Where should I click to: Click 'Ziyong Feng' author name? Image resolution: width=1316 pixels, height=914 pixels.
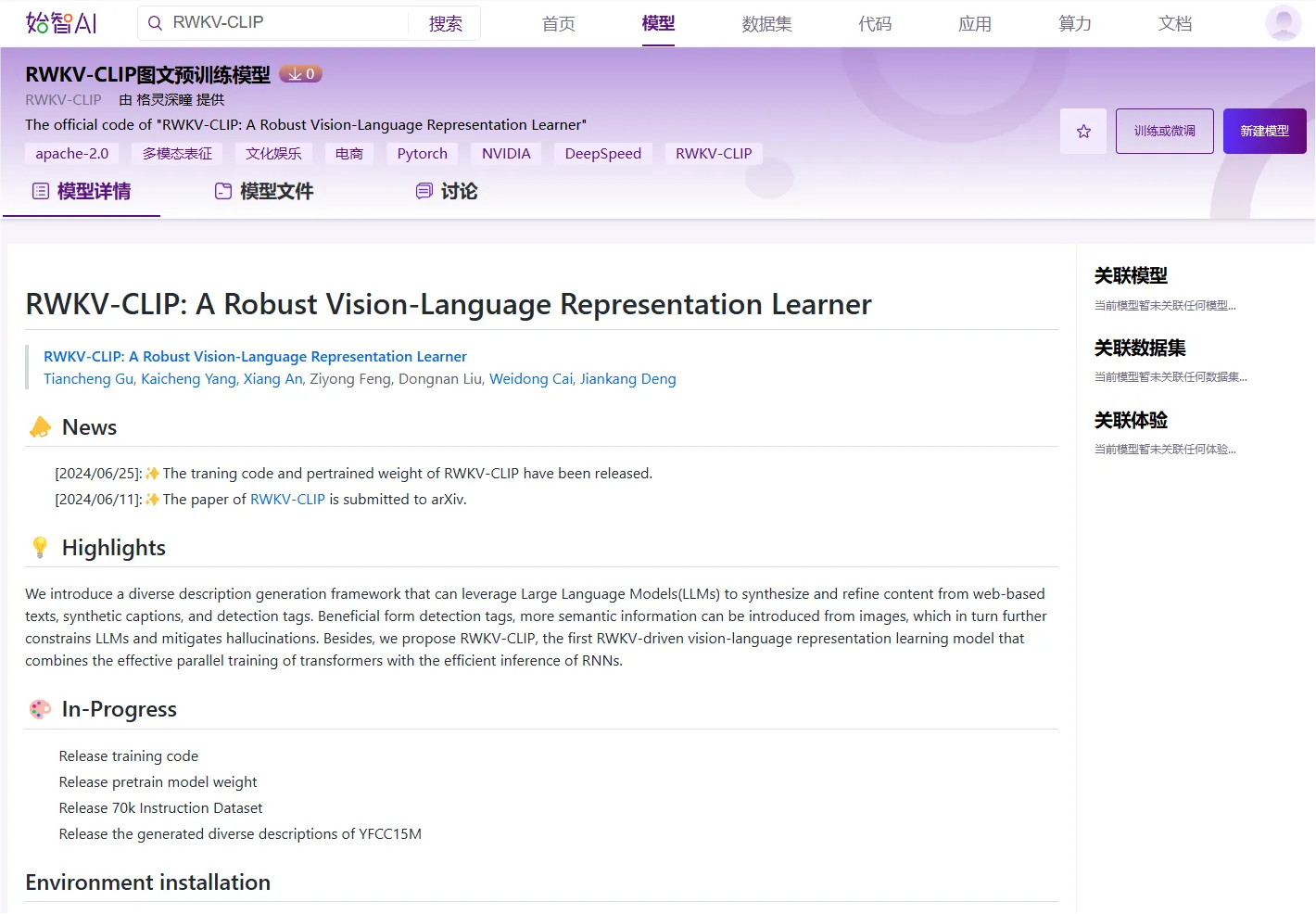point(350,379)
